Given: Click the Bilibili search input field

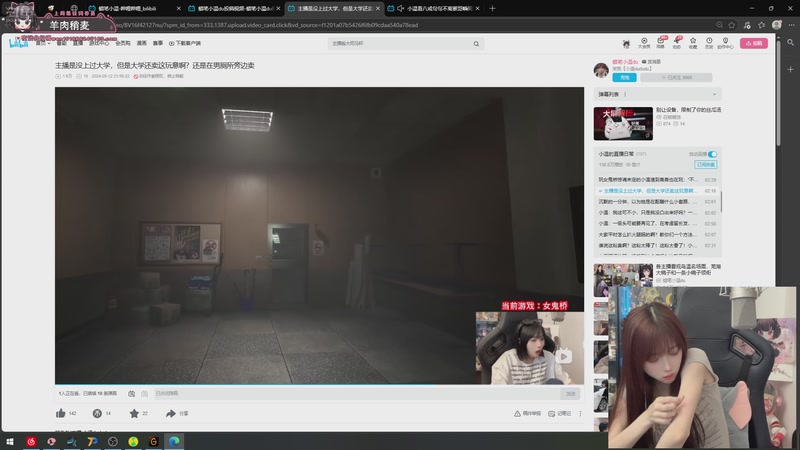Looking at the screenshot, I should click(400, 44).
